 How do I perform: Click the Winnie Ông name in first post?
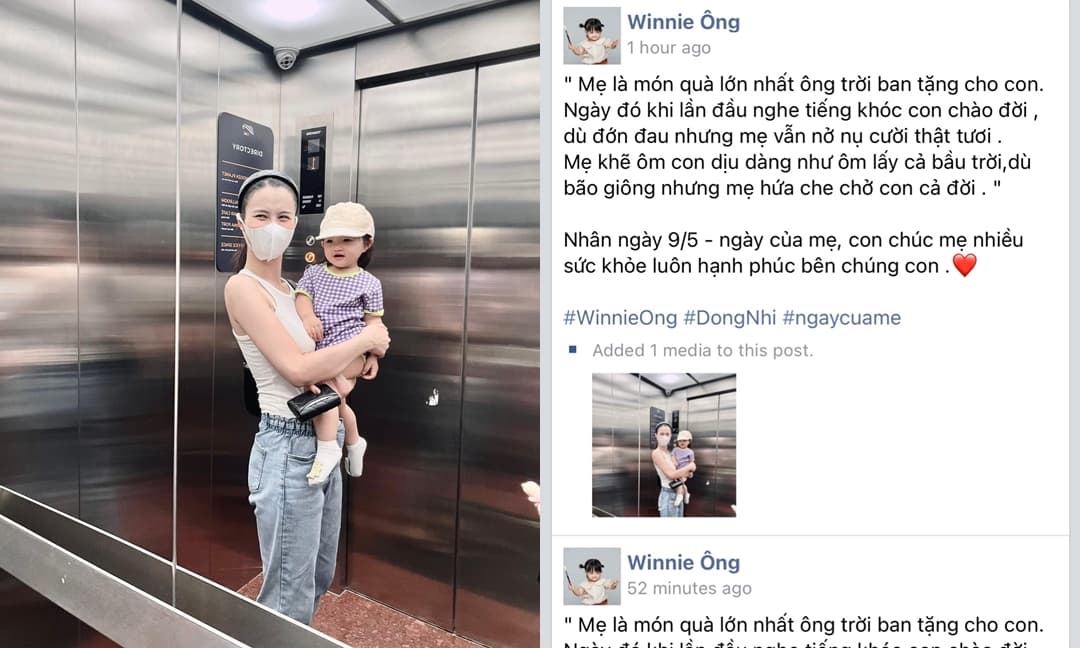point(683,22)
